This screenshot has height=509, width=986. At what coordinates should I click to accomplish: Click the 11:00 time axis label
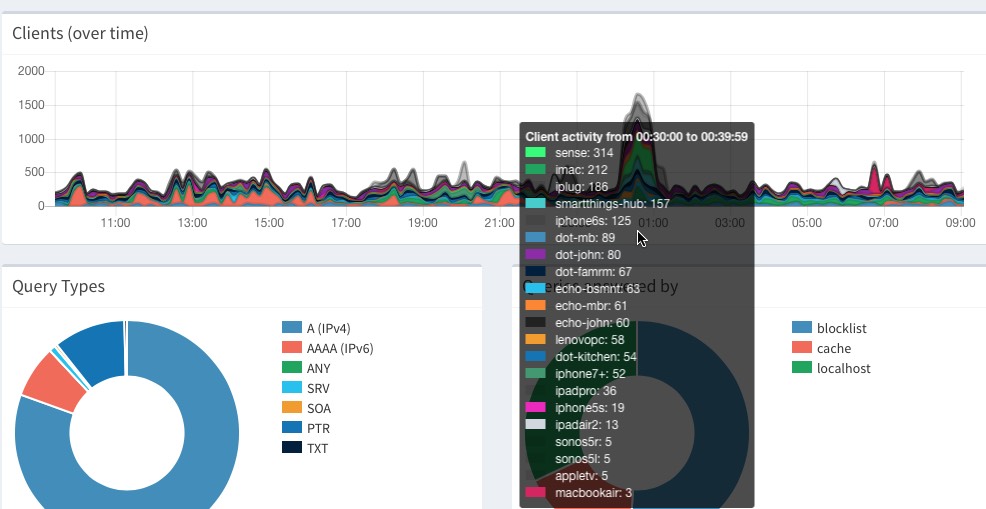(115, 223)
